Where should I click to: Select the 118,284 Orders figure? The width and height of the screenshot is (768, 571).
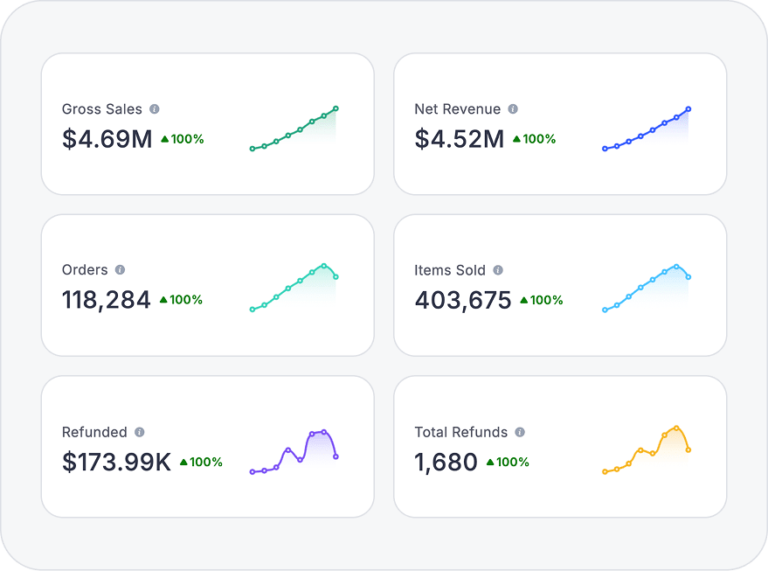coord(106,300)
